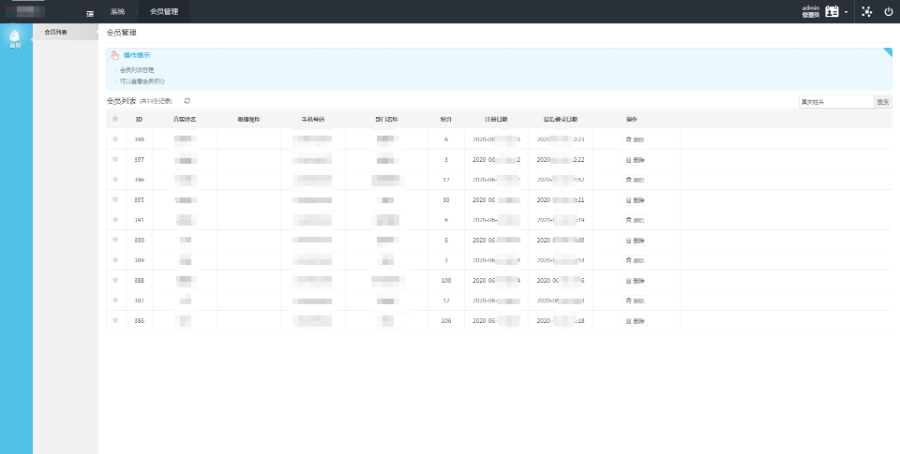Click the star icon in the table header
Screen dimensions: 900x454
tap(115, 119)
